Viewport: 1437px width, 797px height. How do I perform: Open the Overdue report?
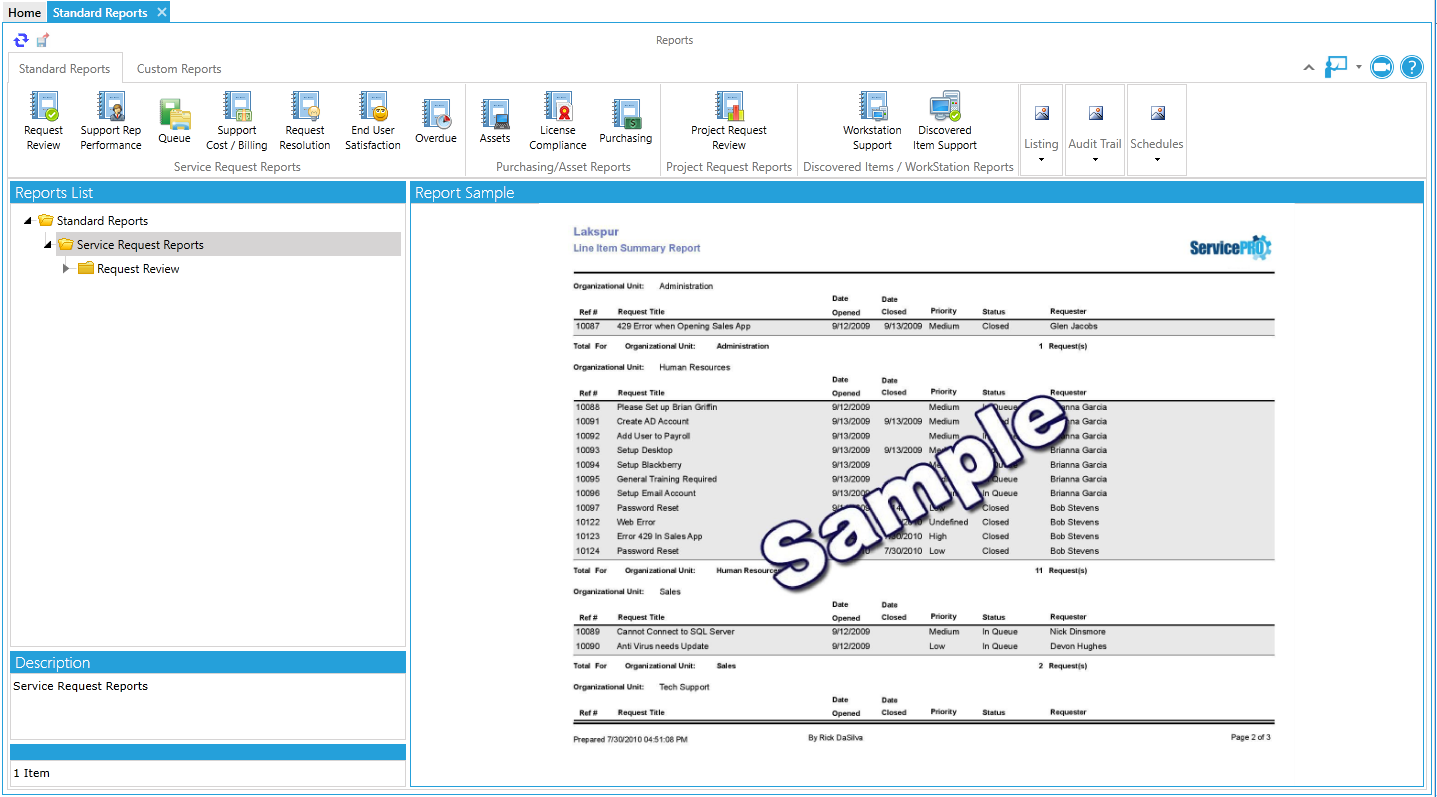(x=436, y=122)
